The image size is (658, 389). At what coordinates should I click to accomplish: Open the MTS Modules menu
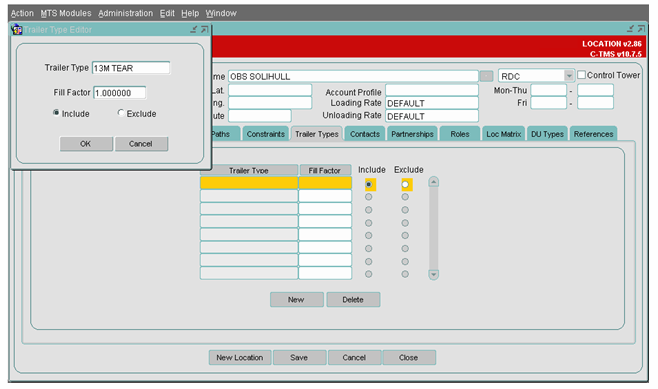coord(66,13)
